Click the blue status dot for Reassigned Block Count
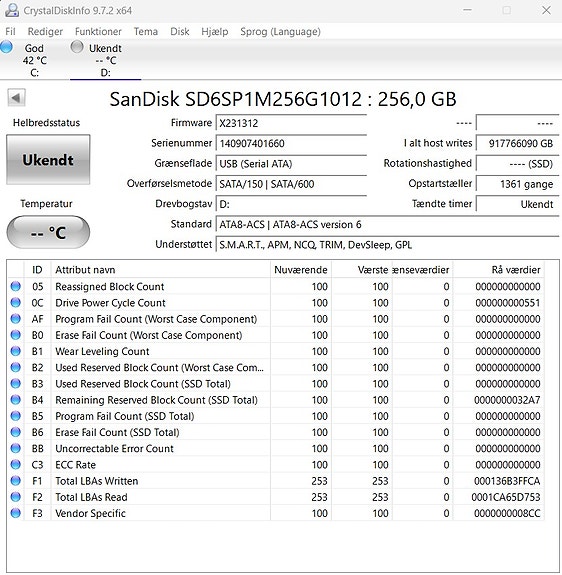 pyautogui.click(x=15, y=286)
